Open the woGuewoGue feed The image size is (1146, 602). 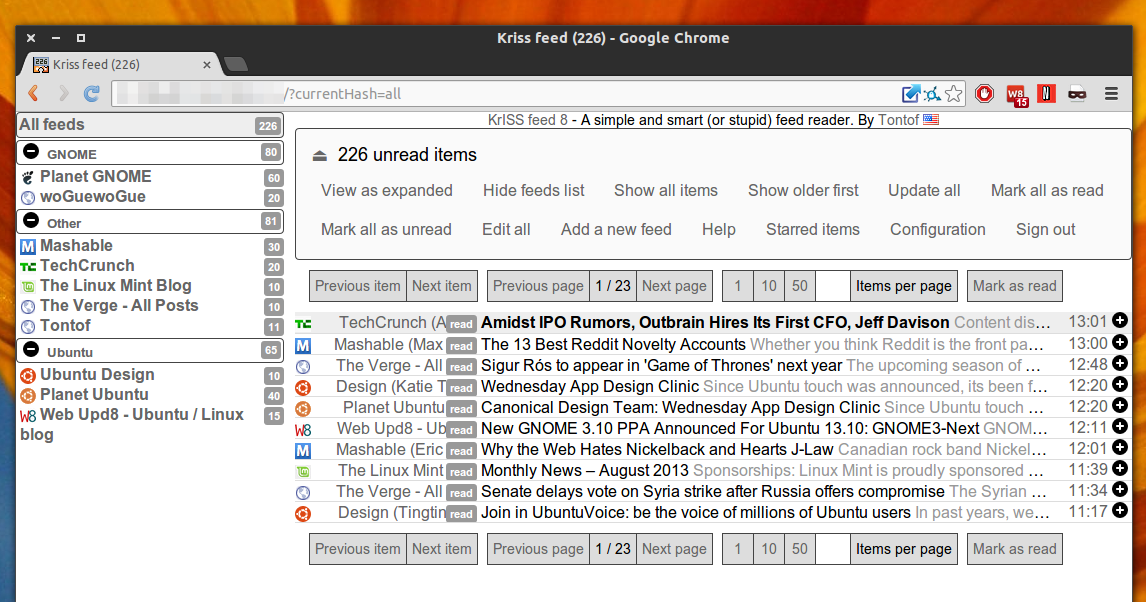(93, 197)
